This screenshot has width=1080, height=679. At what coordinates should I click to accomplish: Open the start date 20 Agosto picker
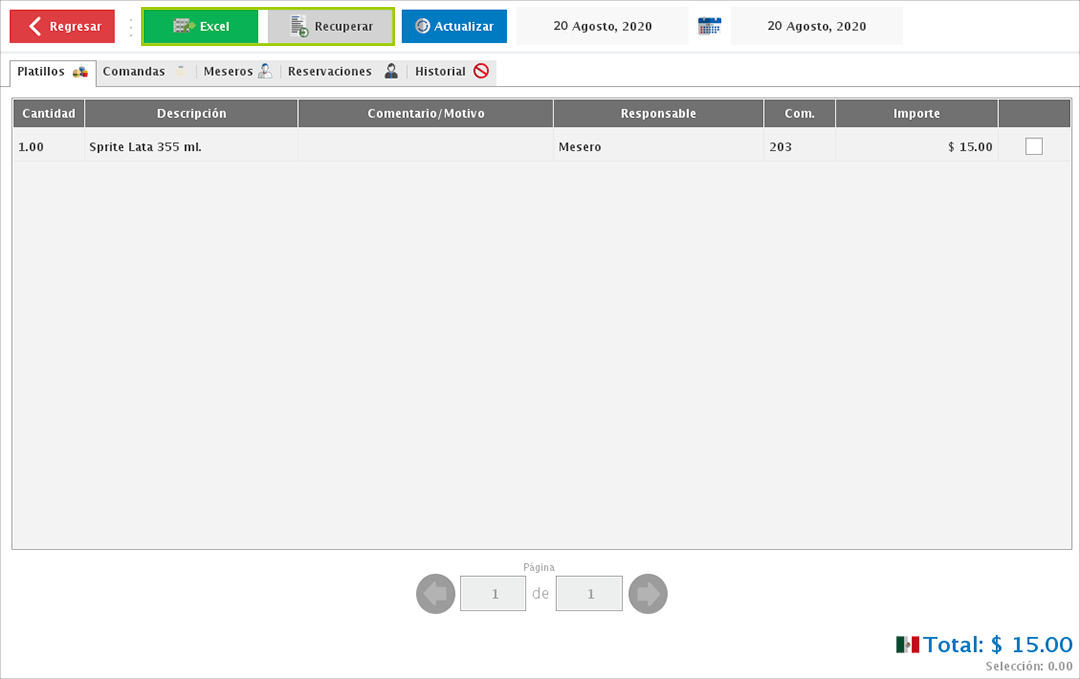tap(602, 26)
